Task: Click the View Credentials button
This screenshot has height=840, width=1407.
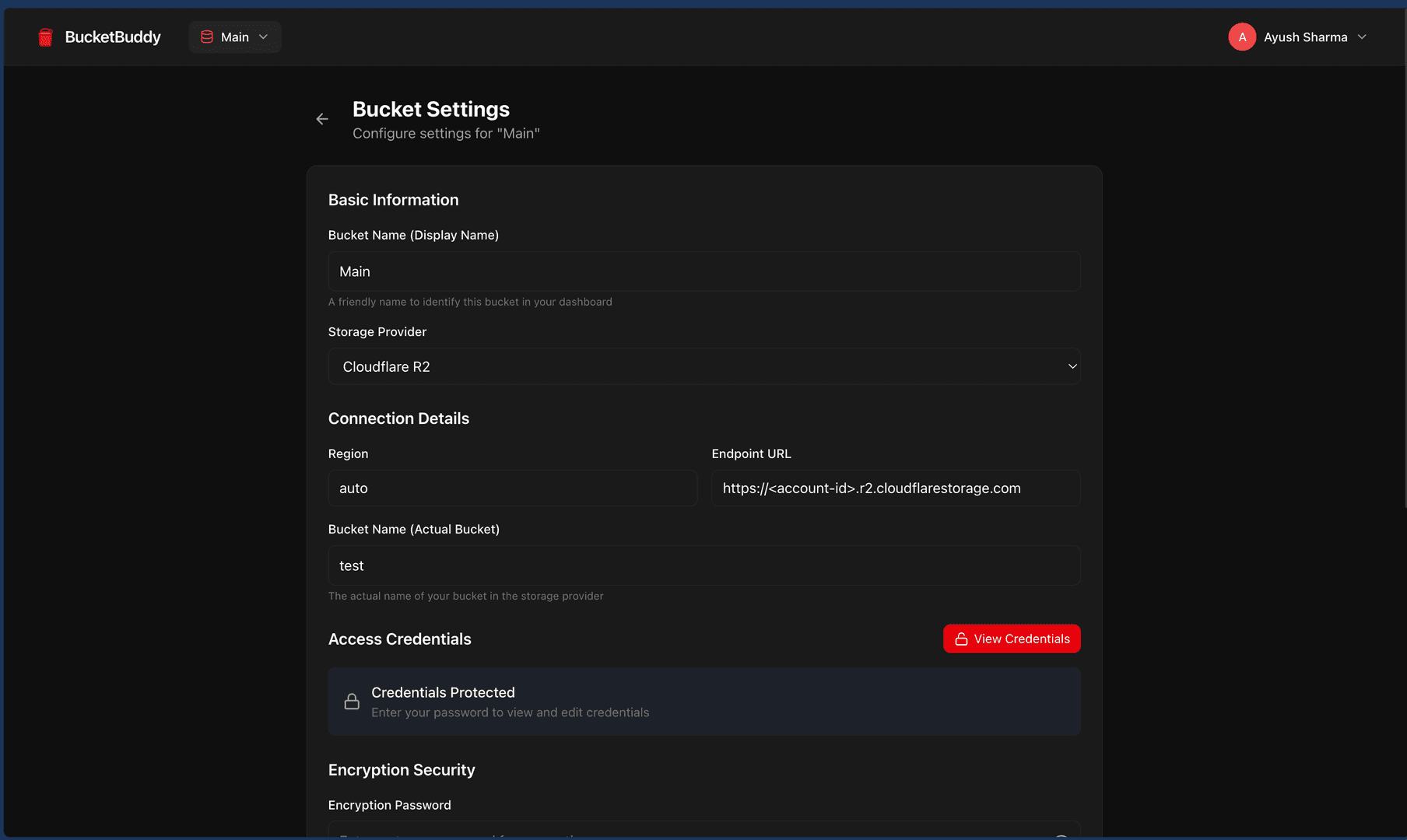Action: tap(1012, 639)
